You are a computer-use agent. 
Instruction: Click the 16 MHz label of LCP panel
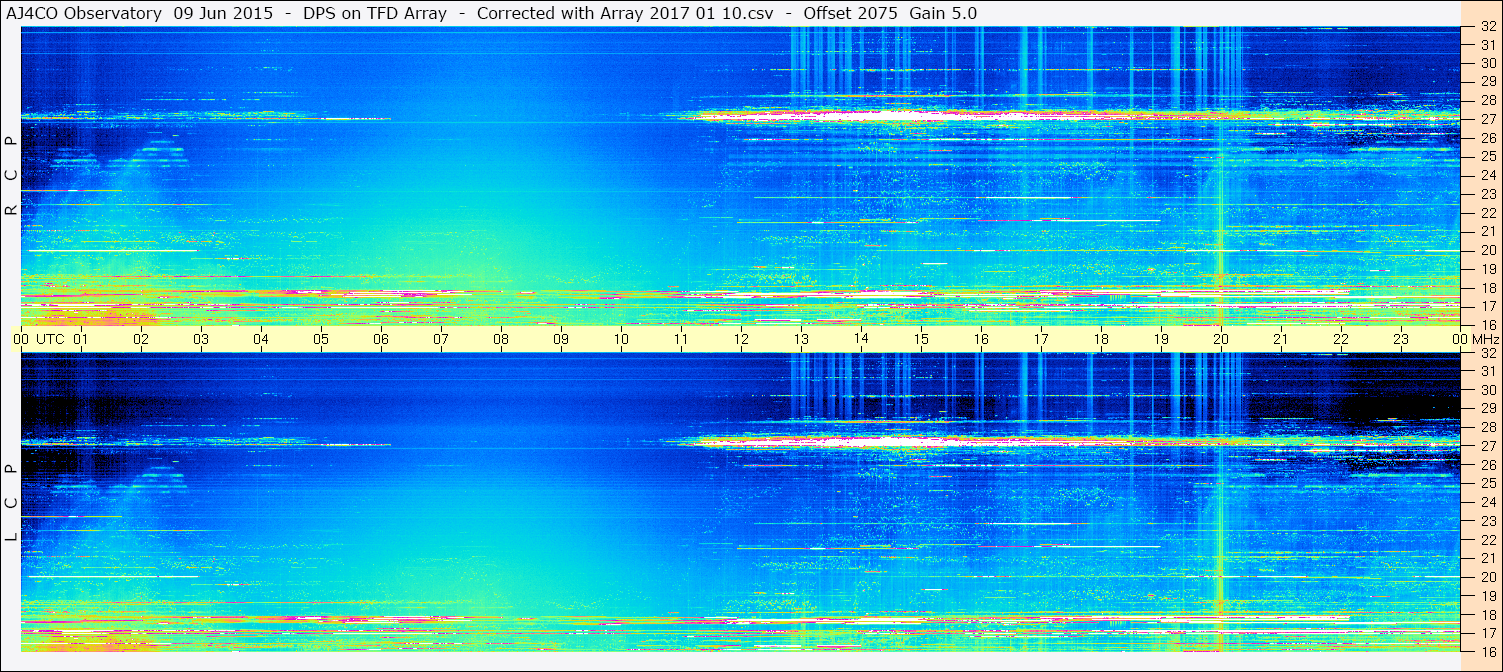(1487, 651)
